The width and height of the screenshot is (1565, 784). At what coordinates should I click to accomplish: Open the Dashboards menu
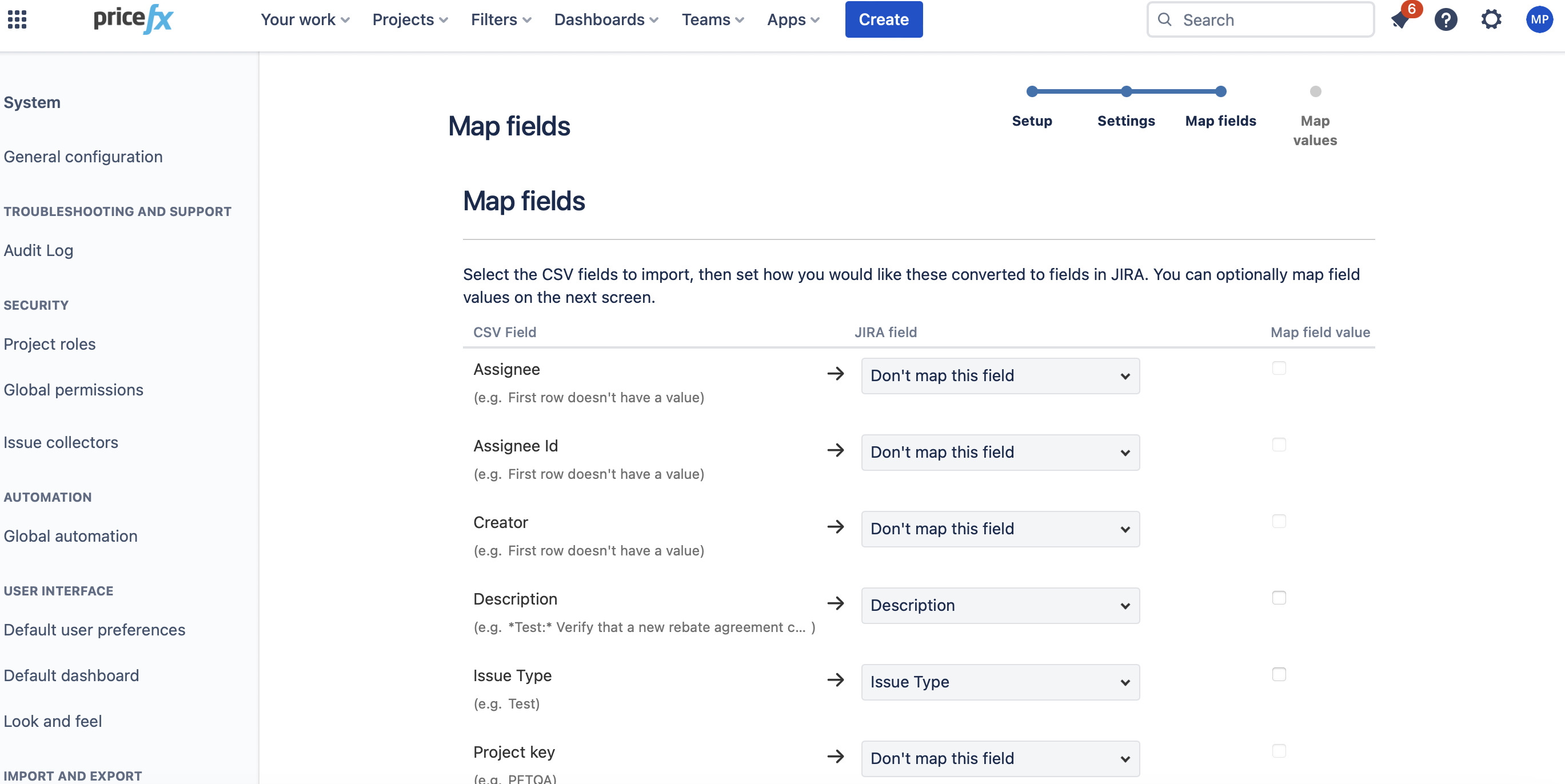pos(606,19)
